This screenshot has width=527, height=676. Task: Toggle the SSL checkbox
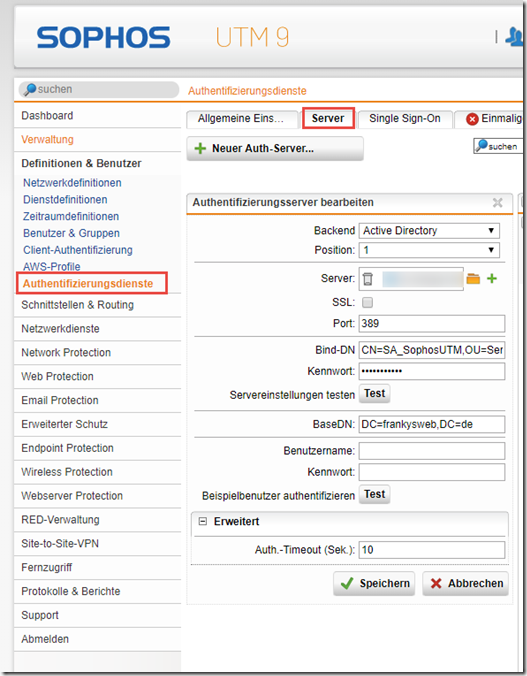(367, 303)
